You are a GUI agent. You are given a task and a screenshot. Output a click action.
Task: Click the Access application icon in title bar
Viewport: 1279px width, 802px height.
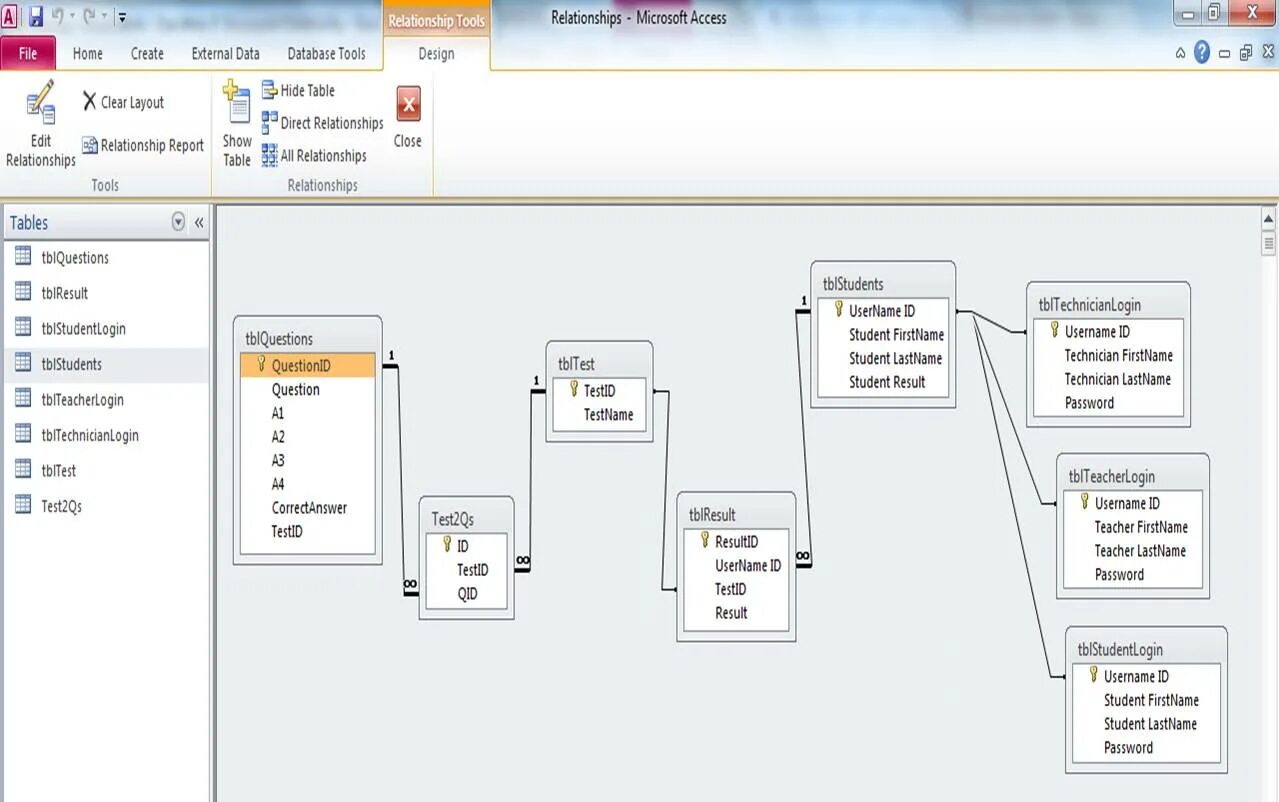[x=10, y=16]
